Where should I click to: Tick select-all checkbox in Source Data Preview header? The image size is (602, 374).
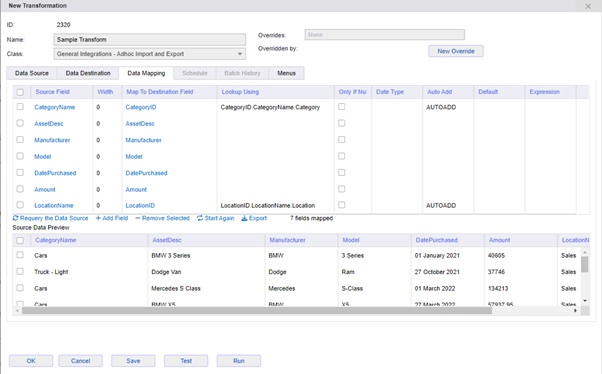tap(20, 240)
